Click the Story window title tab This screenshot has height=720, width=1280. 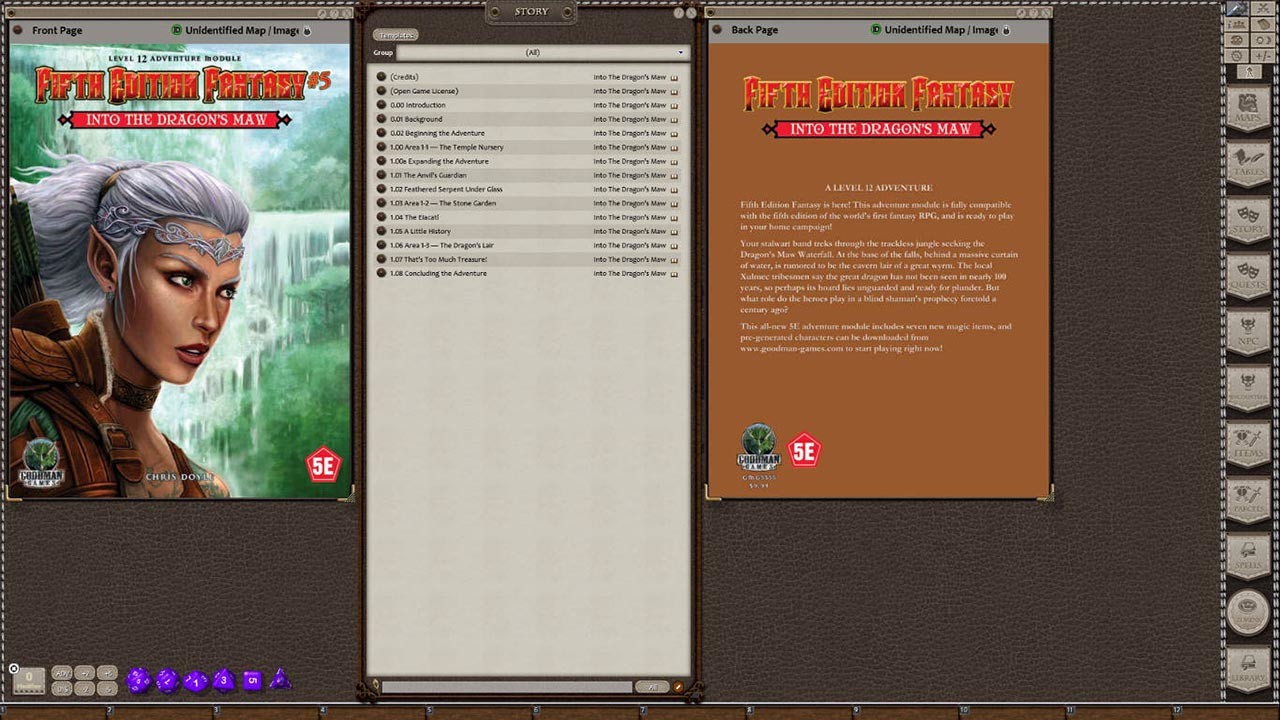[531, 12]
